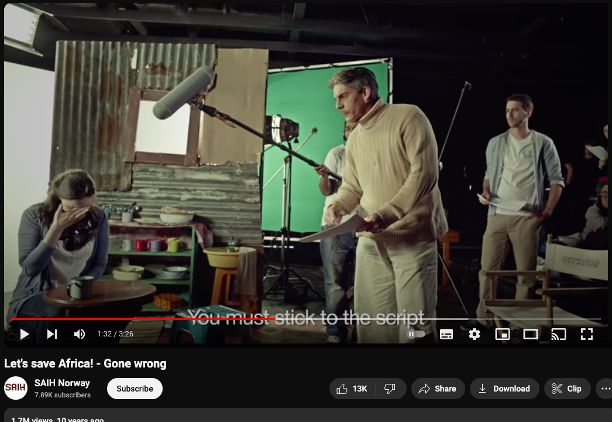This screenshot has height=422, width=612.
Task: Share this video
Action: (438, 389)
